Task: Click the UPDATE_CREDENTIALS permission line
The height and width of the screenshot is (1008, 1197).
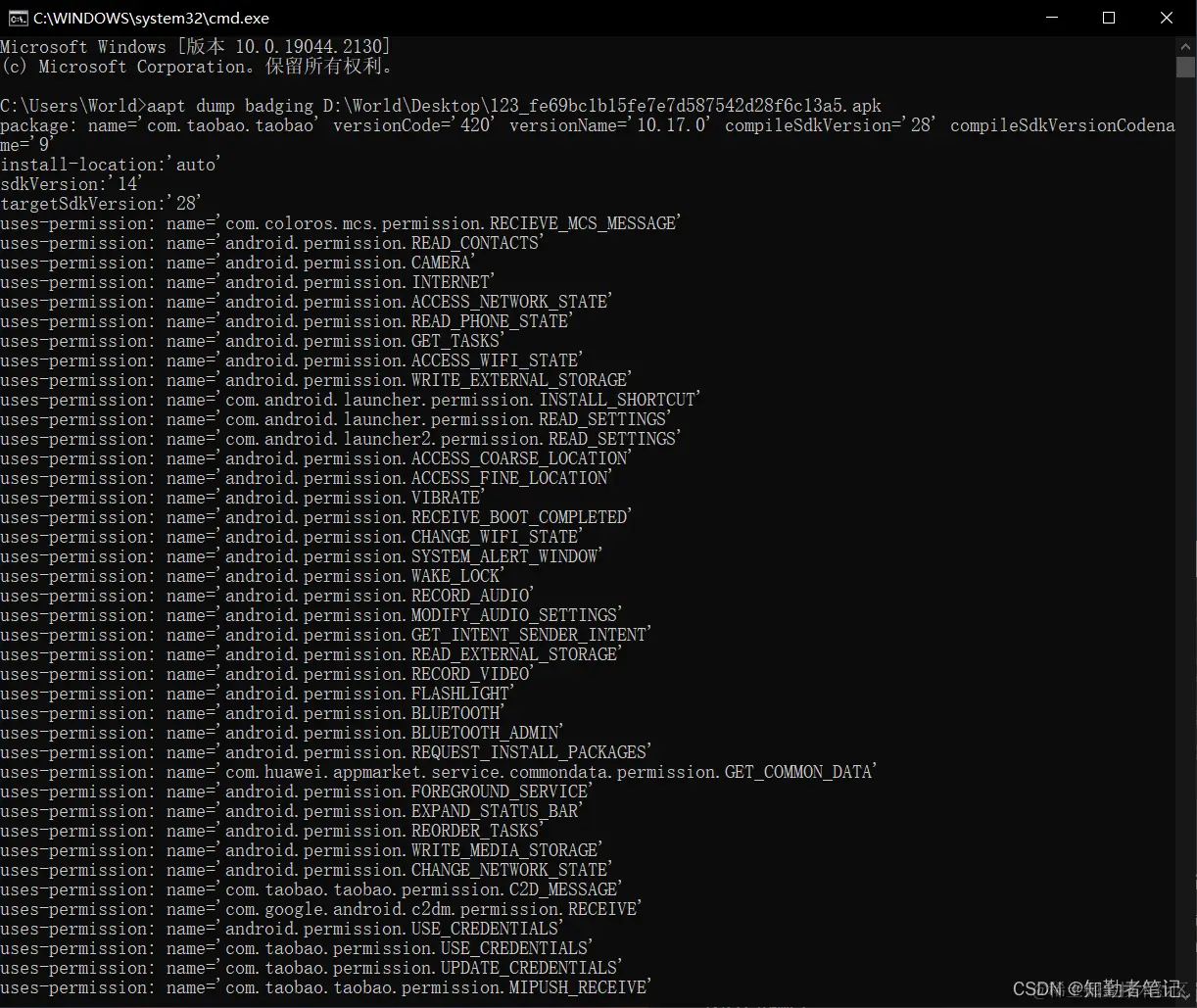Action: point(311,968)
